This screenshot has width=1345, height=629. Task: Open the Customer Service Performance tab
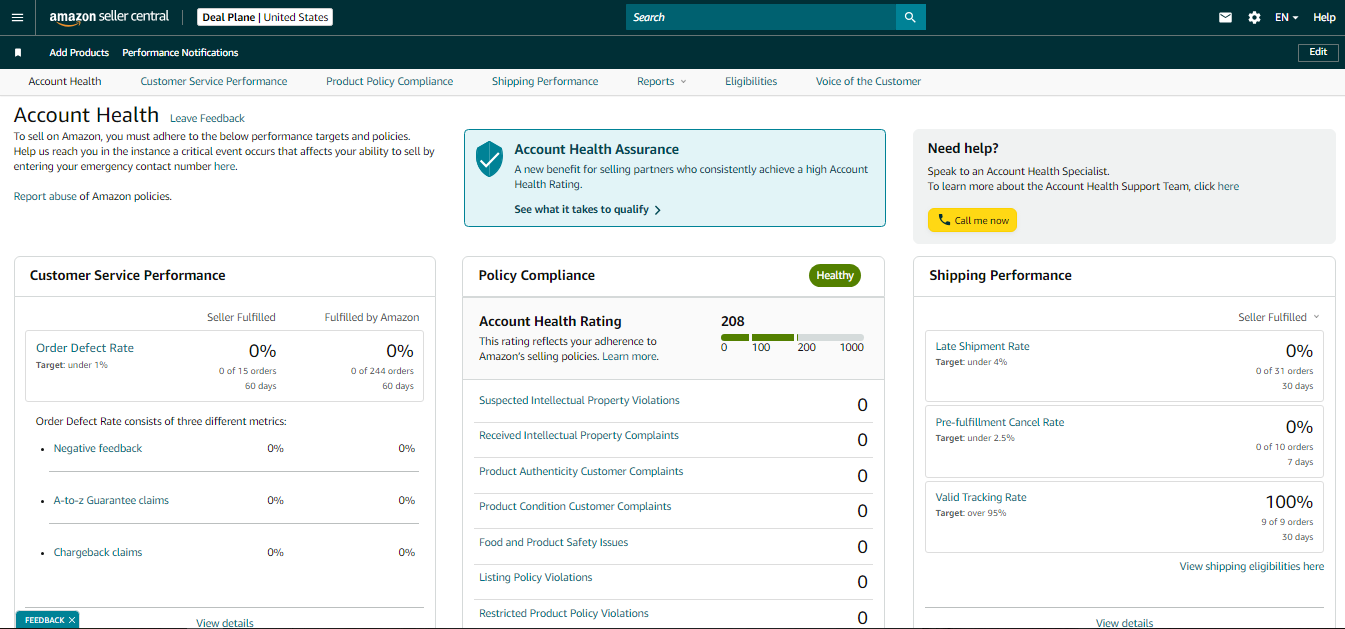[x=214, y=81]
